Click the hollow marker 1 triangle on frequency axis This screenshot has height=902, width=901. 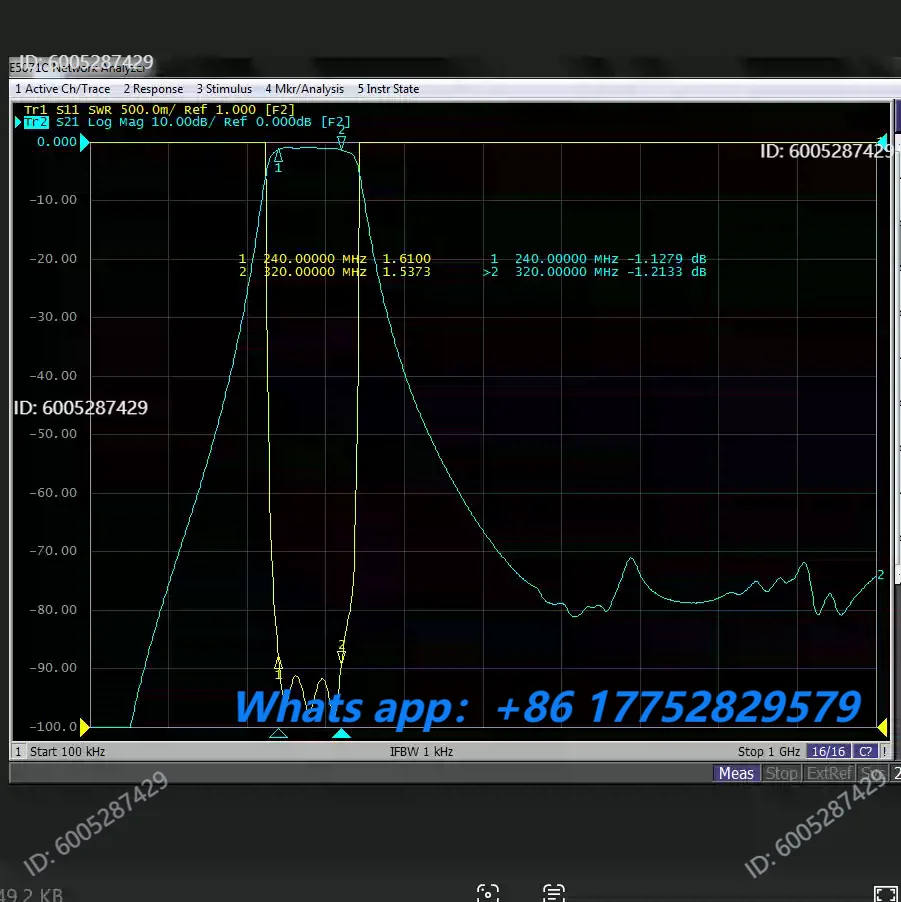point(278,733)
